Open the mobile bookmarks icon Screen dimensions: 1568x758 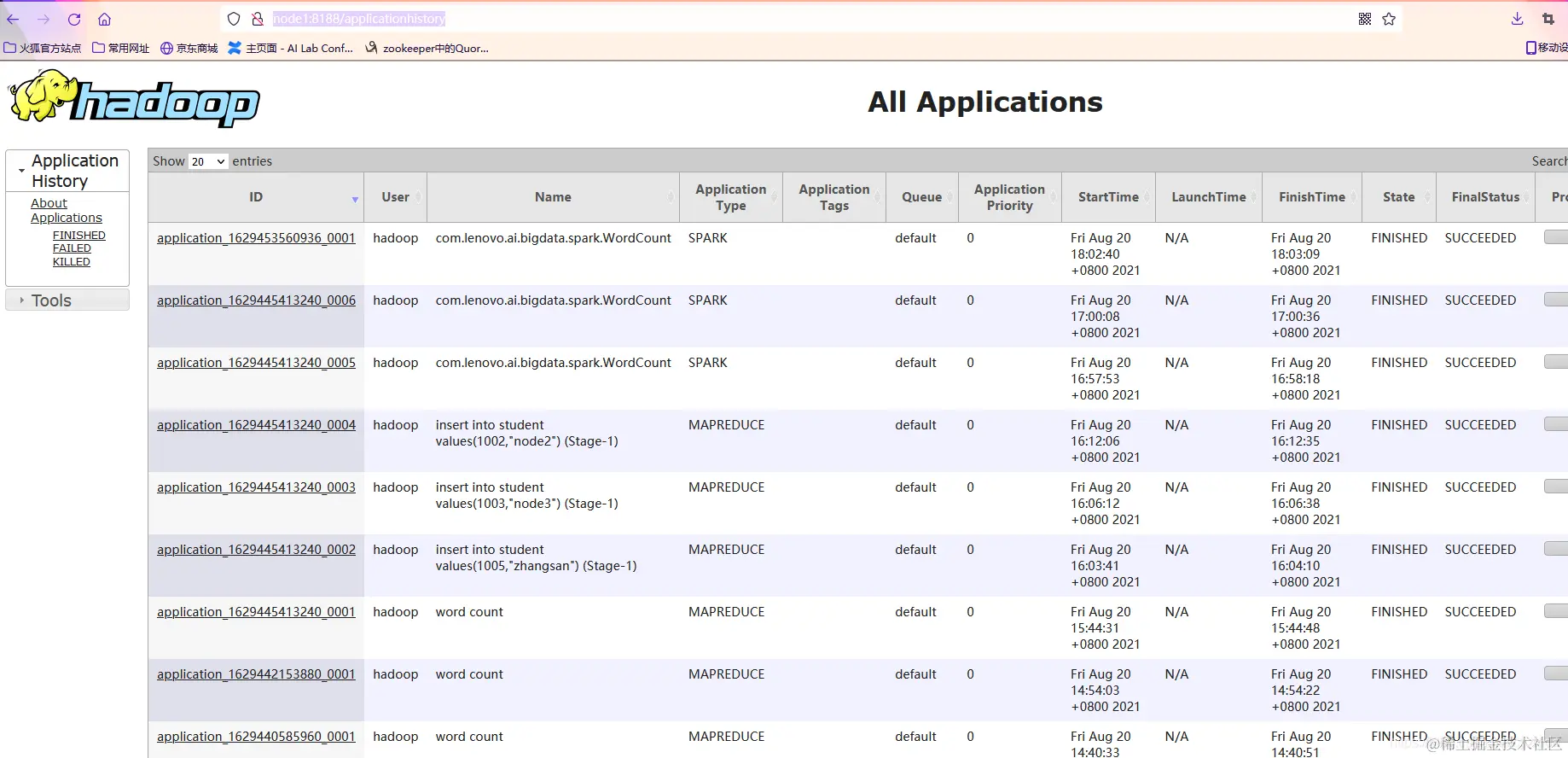(1547, 48)
